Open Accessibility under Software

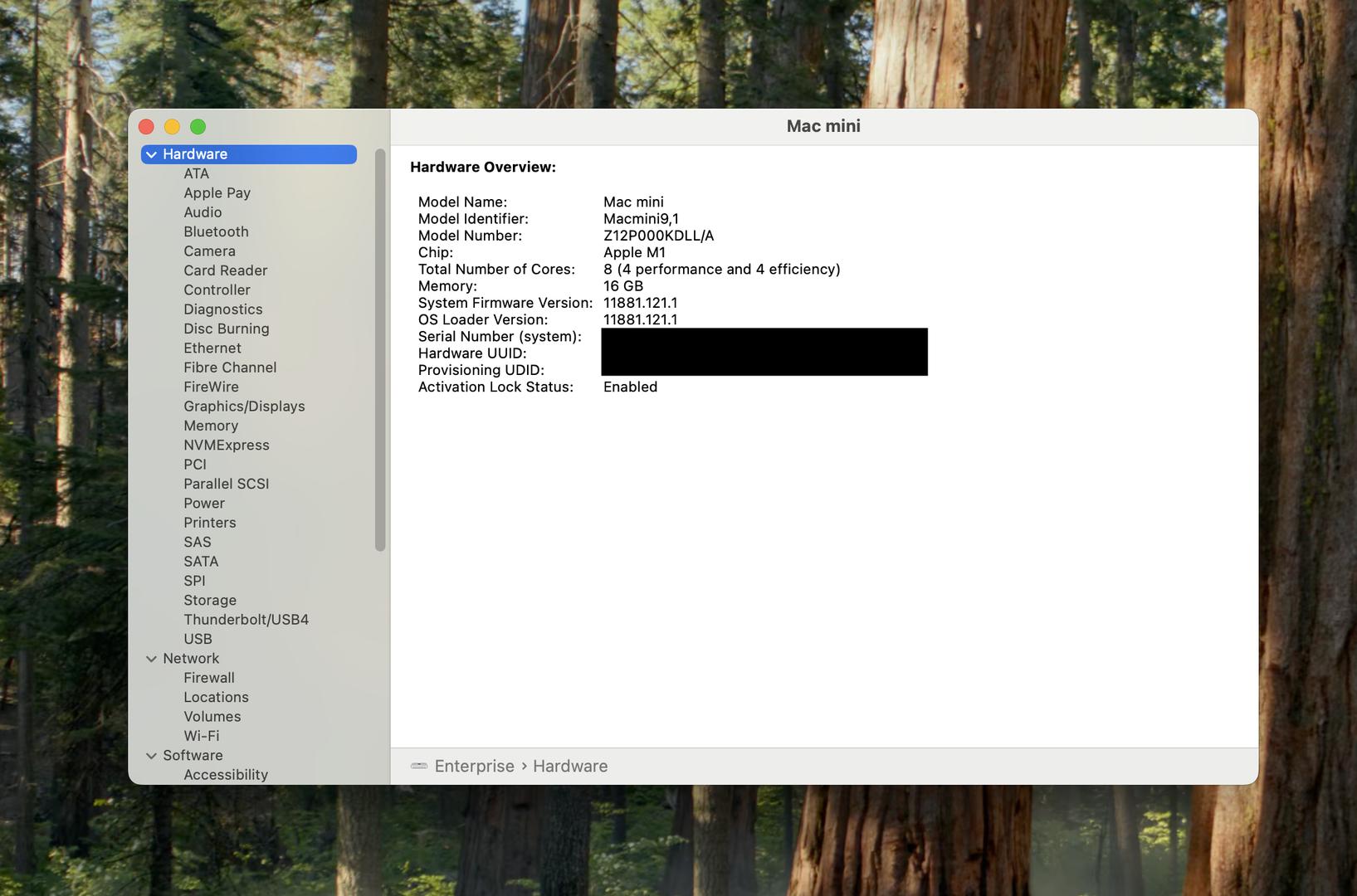click(225, 775)
